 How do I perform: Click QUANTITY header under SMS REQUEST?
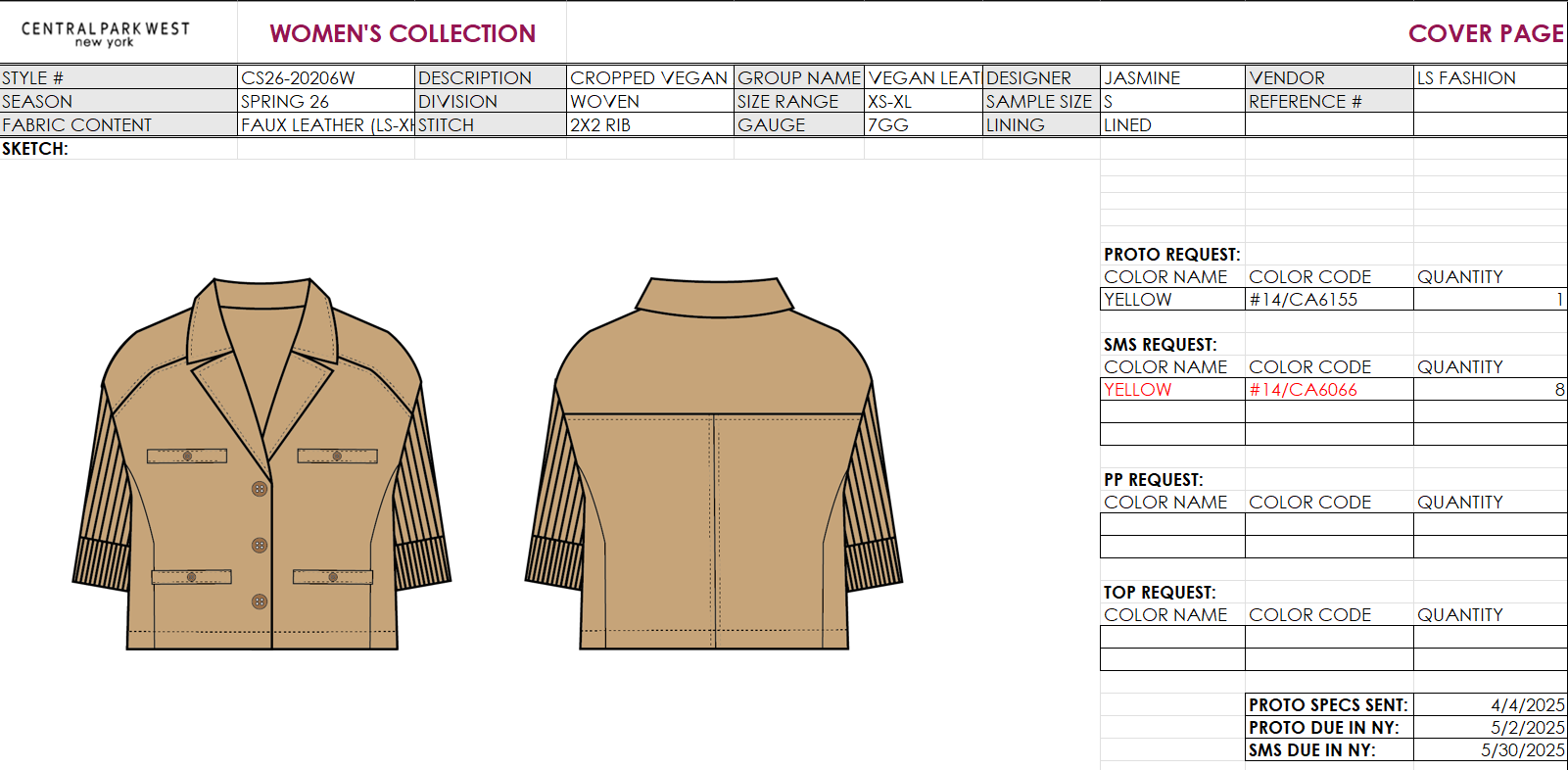1459,366
